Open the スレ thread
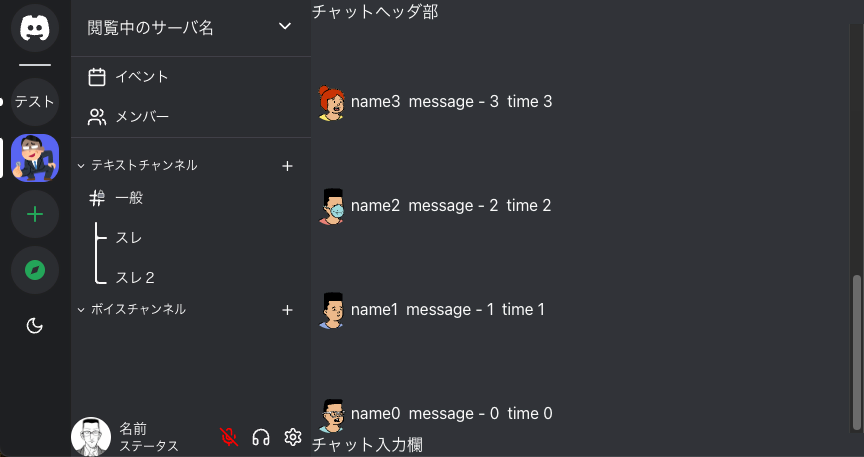This screenshot has width=864, height=457. [x=129, y=238]
